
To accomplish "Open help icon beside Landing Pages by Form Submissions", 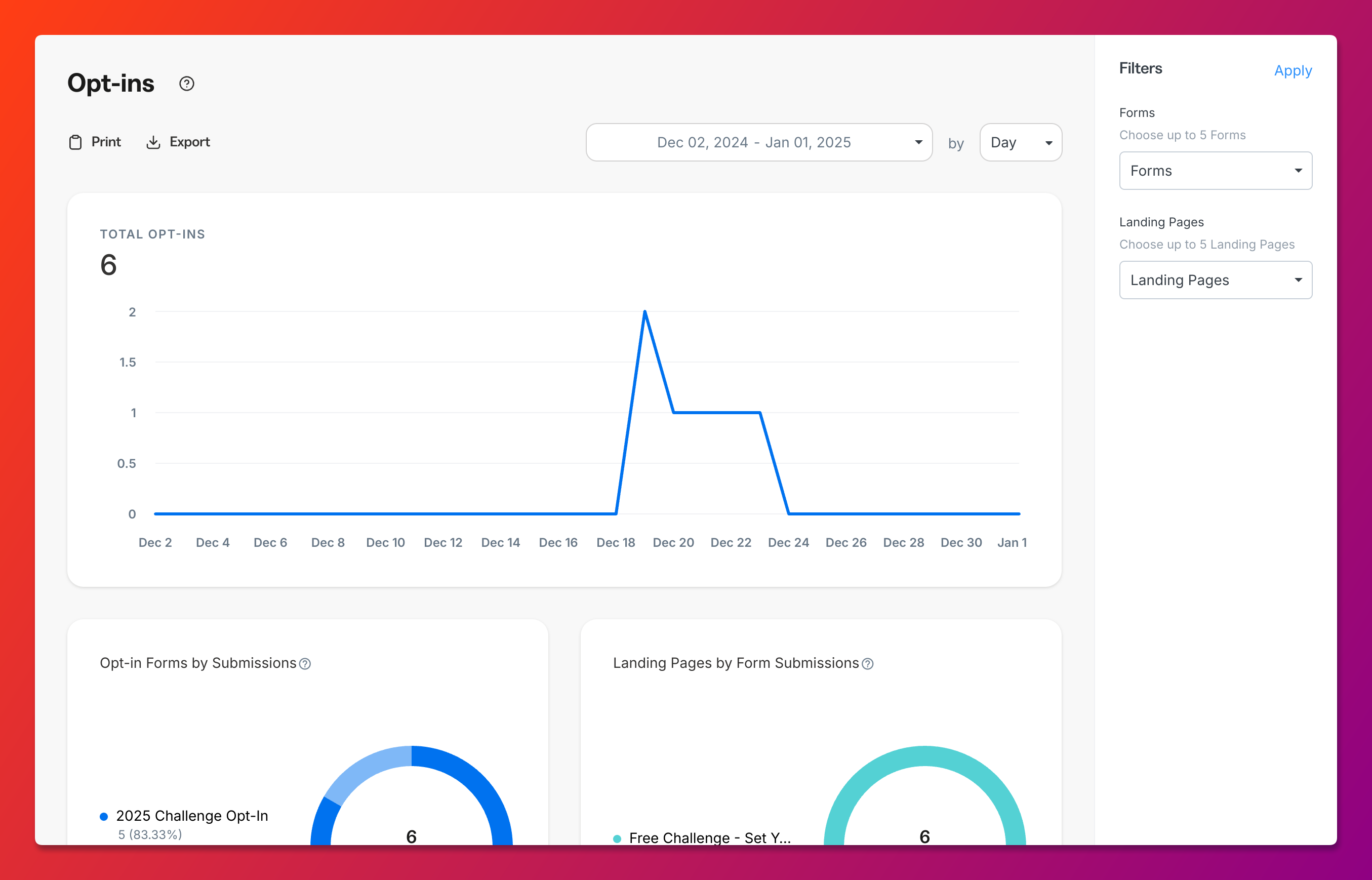I will point(868,664).
